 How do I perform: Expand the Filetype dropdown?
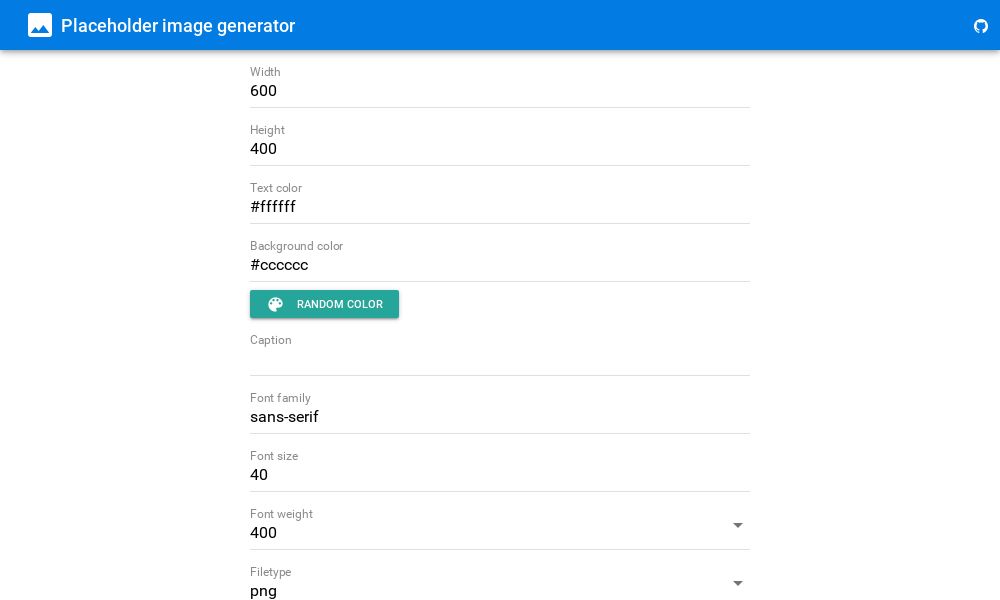[738, 583]
